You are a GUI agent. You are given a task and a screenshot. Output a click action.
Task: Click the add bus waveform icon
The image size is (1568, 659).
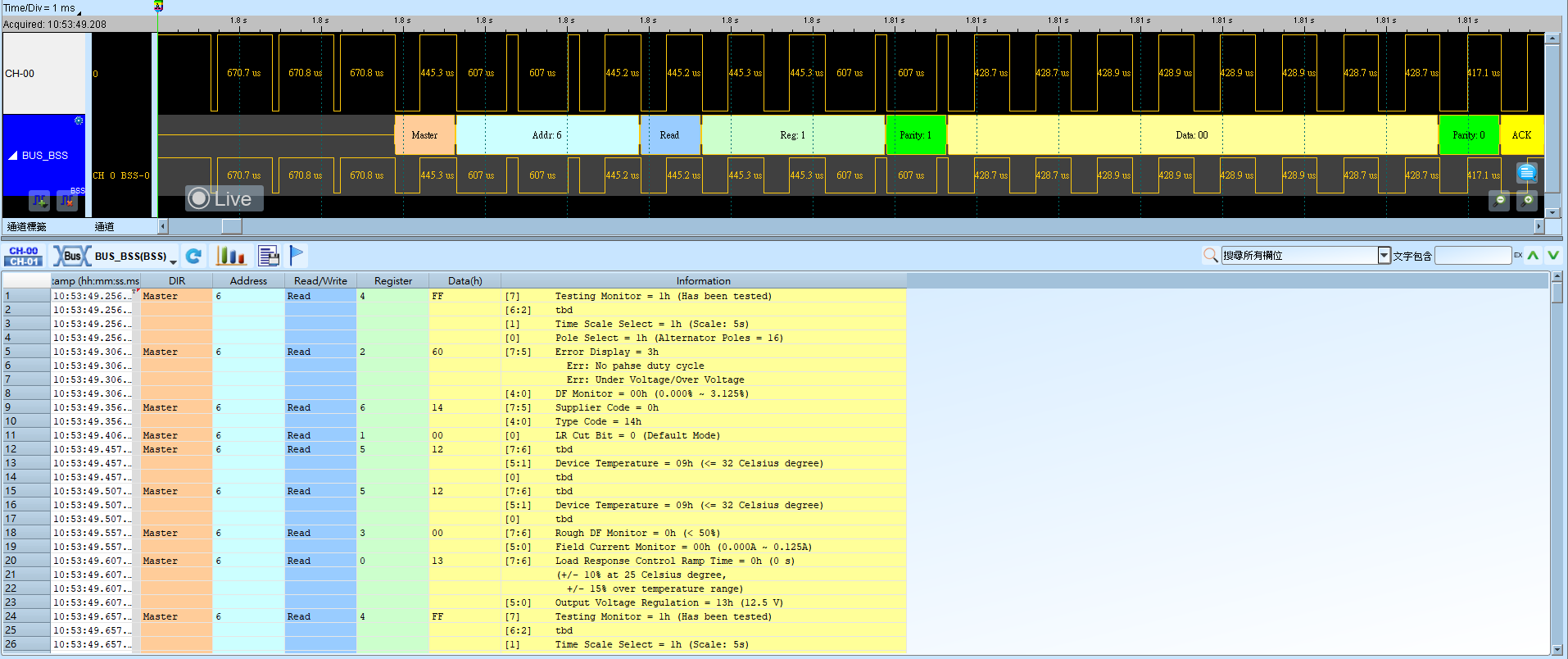tap(39, 199)
